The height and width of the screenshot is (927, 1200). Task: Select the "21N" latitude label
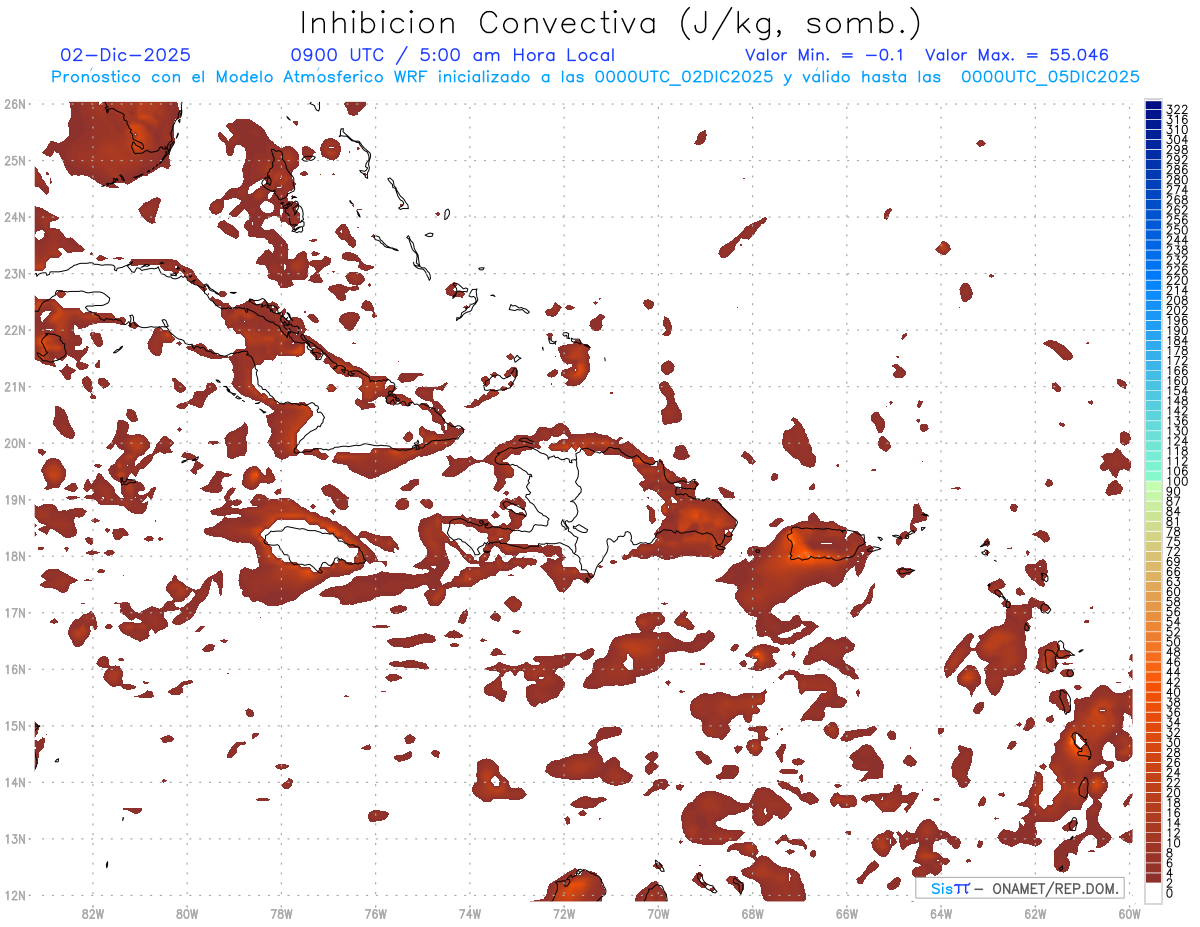click(x=15, y=386)
